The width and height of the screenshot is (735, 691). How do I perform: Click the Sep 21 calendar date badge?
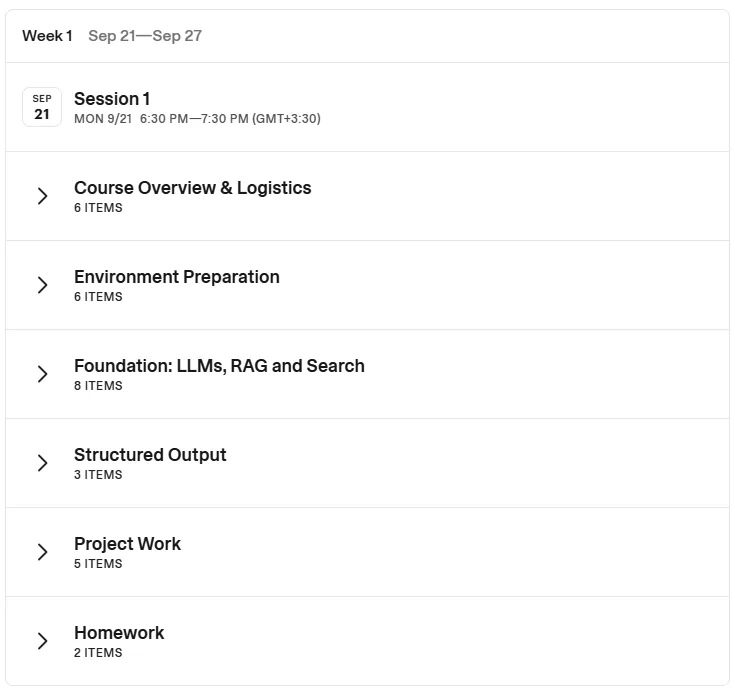pos(42,107)
